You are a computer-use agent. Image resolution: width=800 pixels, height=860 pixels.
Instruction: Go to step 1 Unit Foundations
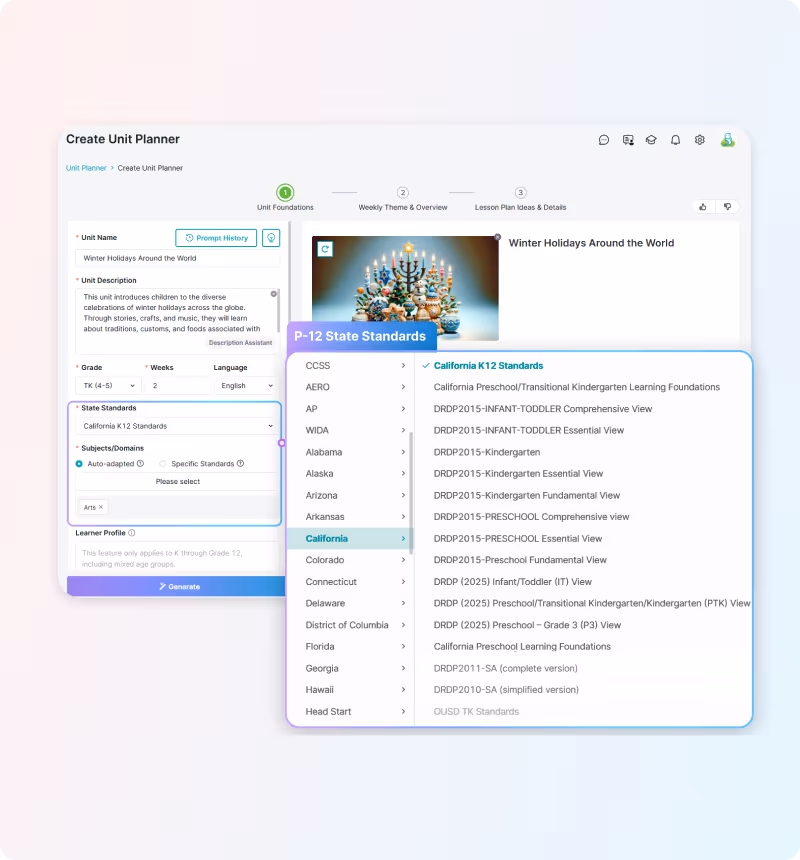[285, 198]
